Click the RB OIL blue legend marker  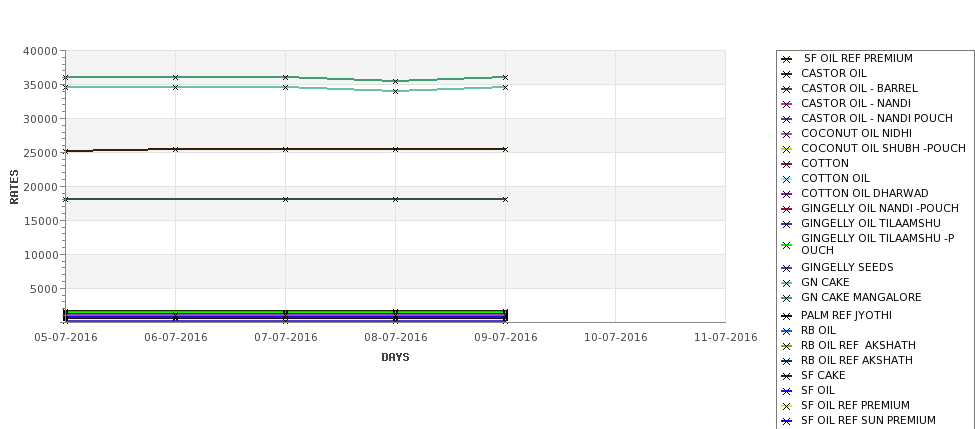click(787, 331)
